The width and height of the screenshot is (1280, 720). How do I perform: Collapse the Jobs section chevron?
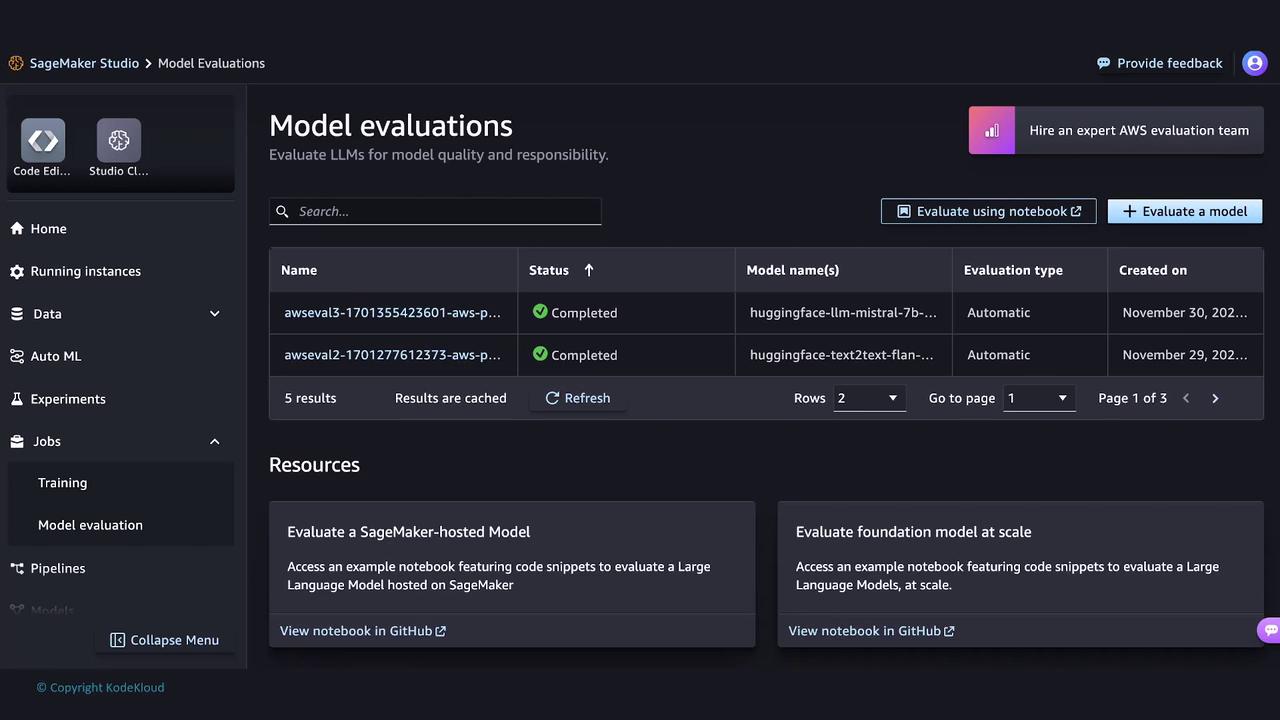[x=214, y=441]
